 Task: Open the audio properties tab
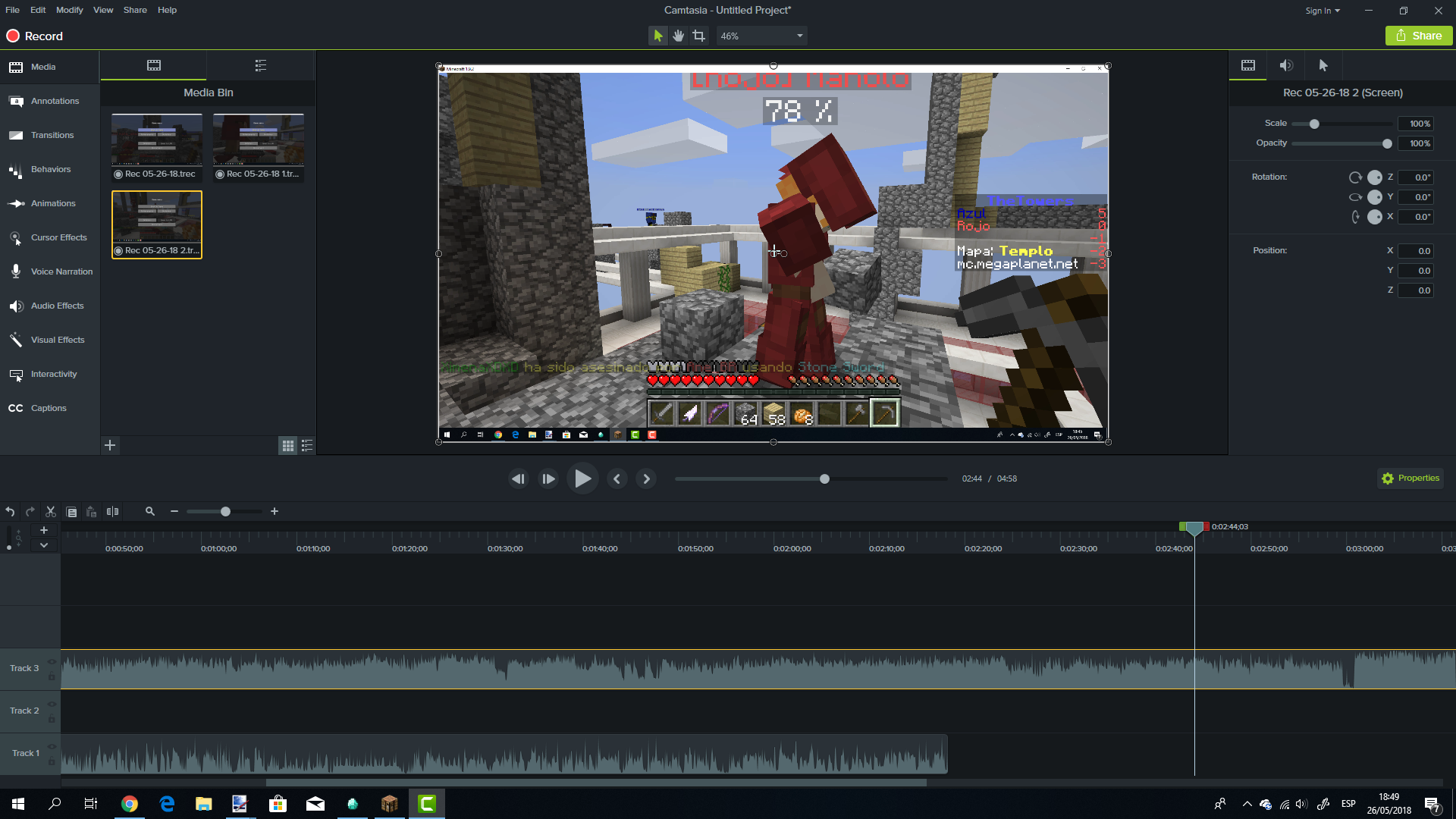[1286, 65]
